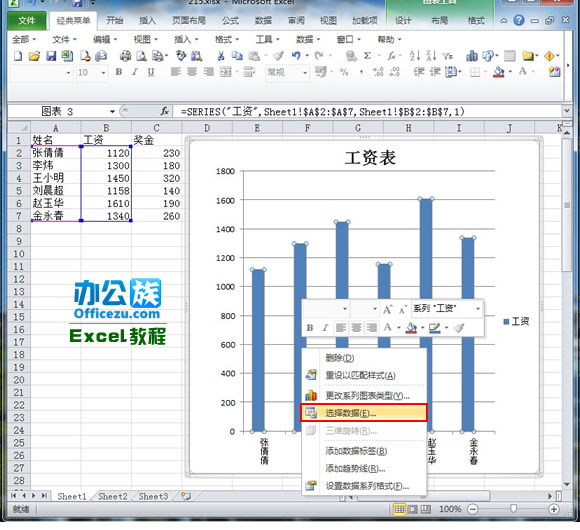
Task: Click the Cut scissors icon
Action: click(221, 56)
